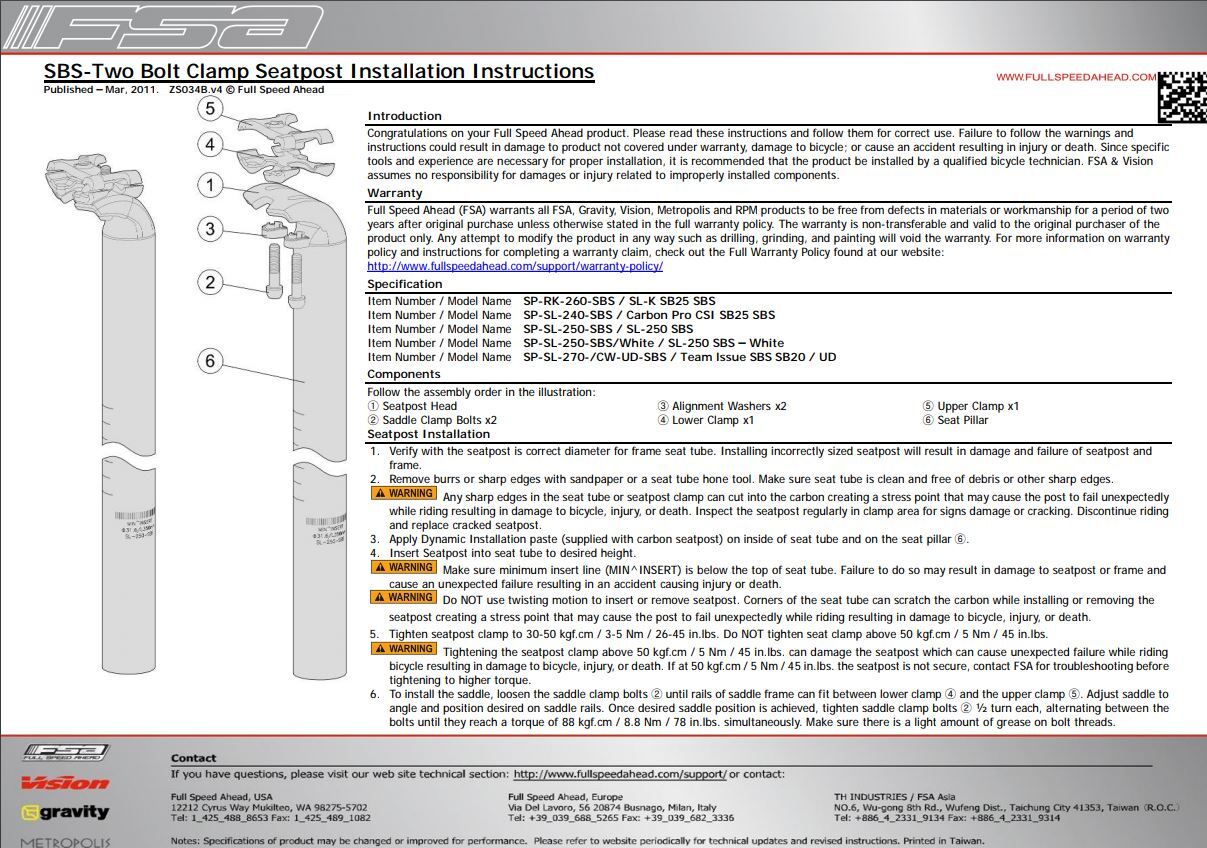This screenshot has width=1207, height=848.
Task: Click callout number 3 on the exploded diagram
Action: click(210, 229)
